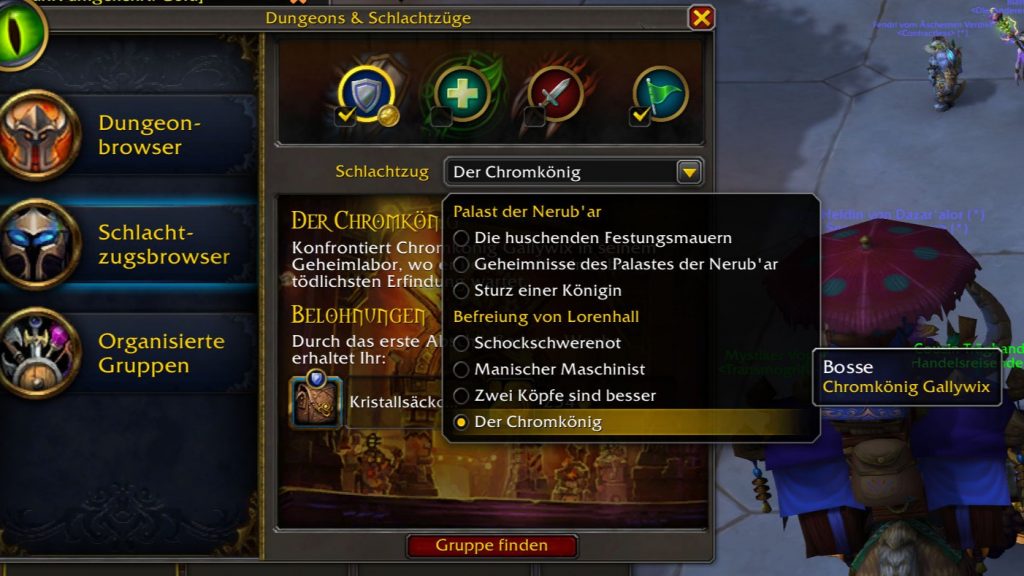1024x576 pixels.
Task: Click the Organisierte Gruppen icon
Action: click(39, 353)
